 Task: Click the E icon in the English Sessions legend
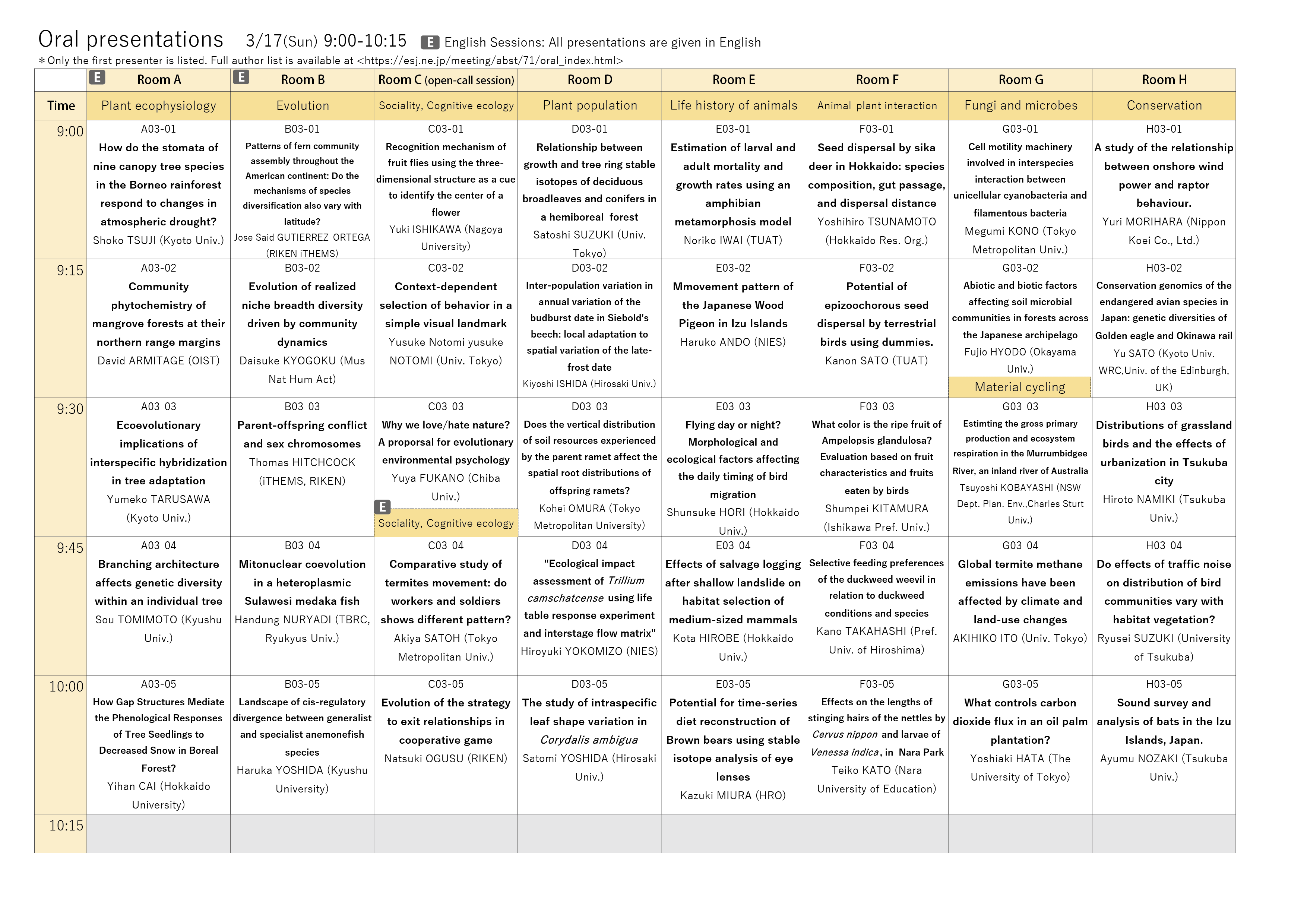pyautogui.click(x=430, y=42)
